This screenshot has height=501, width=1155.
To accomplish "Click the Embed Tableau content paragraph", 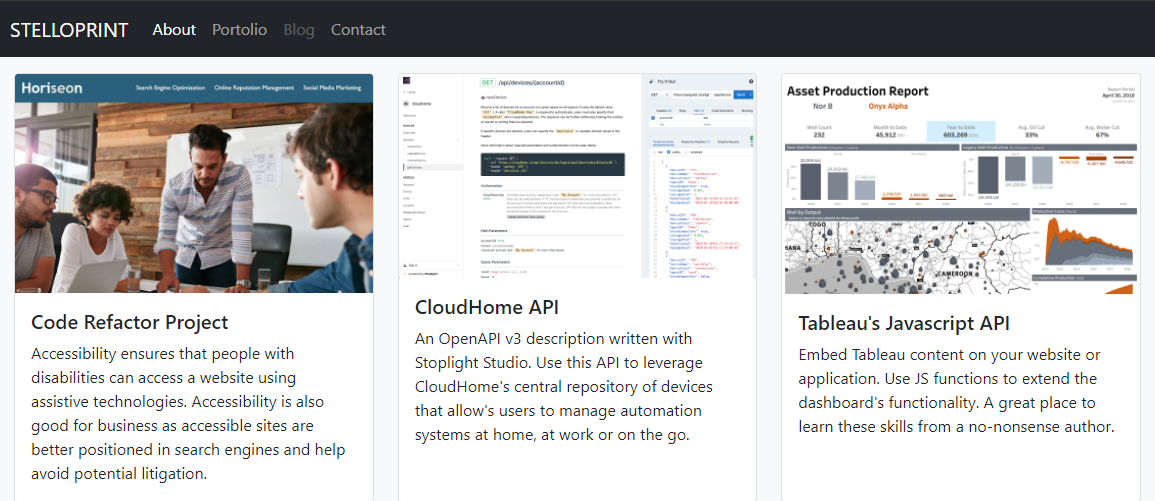I will point(955,390).
